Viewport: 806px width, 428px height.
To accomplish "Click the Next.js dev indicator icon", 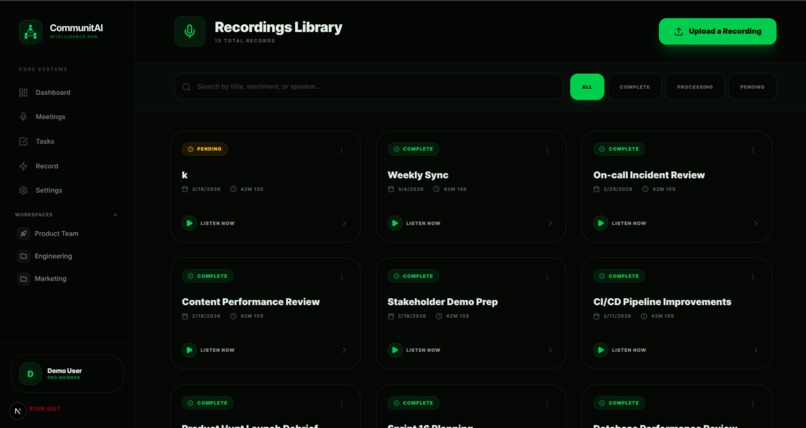I will [17, 411].
